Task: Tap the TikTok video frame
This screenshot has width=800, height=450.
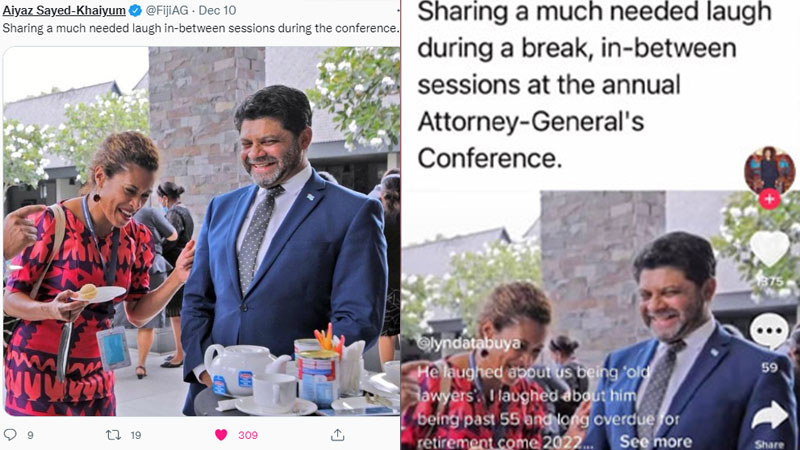Action: [601, 320]
